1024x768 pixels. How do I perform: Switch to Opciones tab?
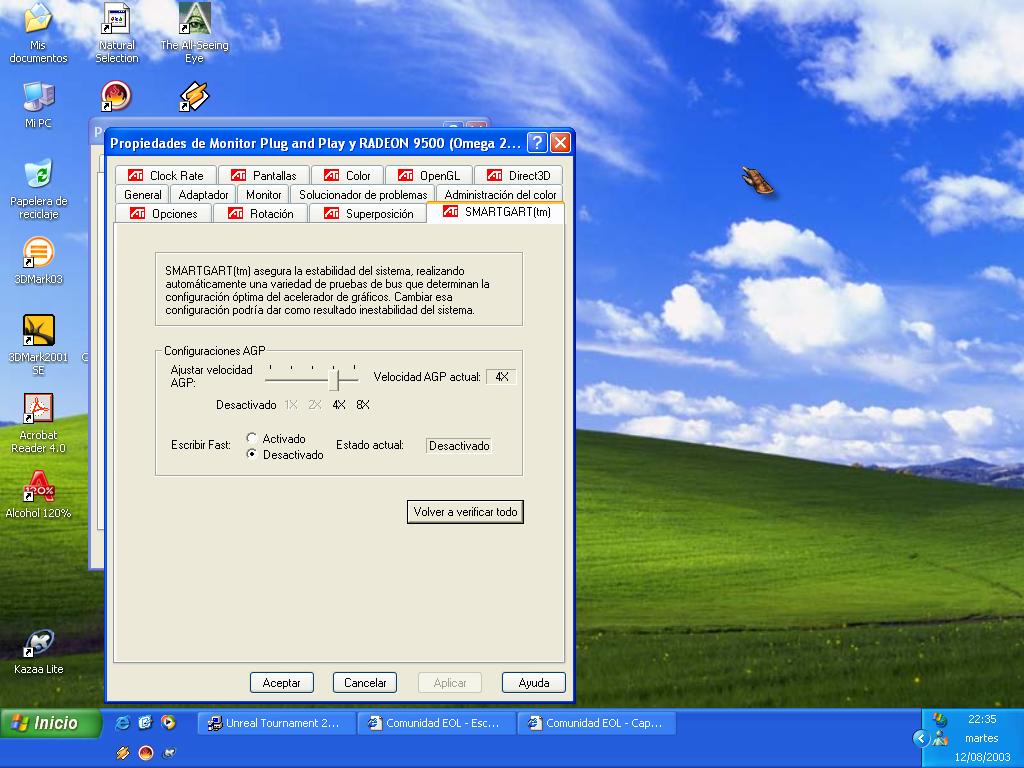coord(164,214)
